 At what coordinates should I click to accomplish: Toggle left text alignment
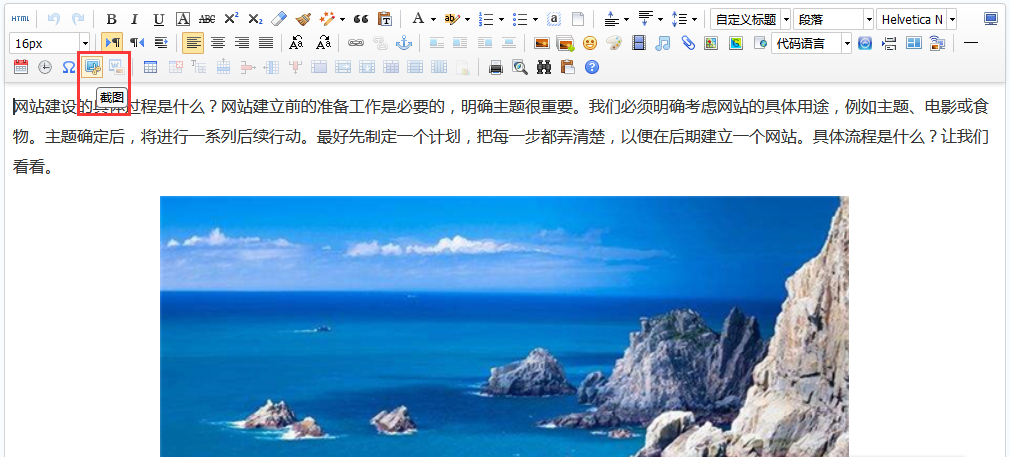click(x=193, y=43)
